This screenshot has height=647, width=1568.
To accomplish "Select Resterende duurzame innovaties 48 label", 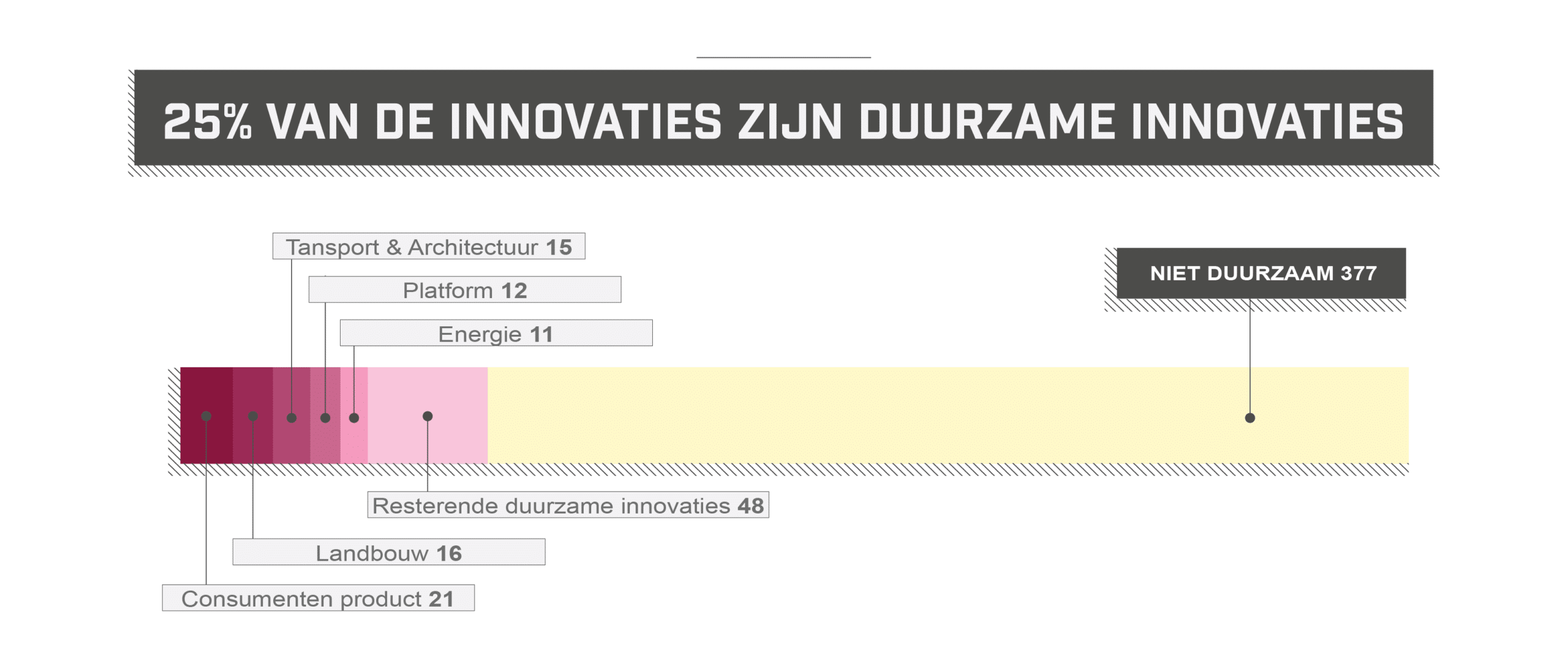I will click(568, 505).
